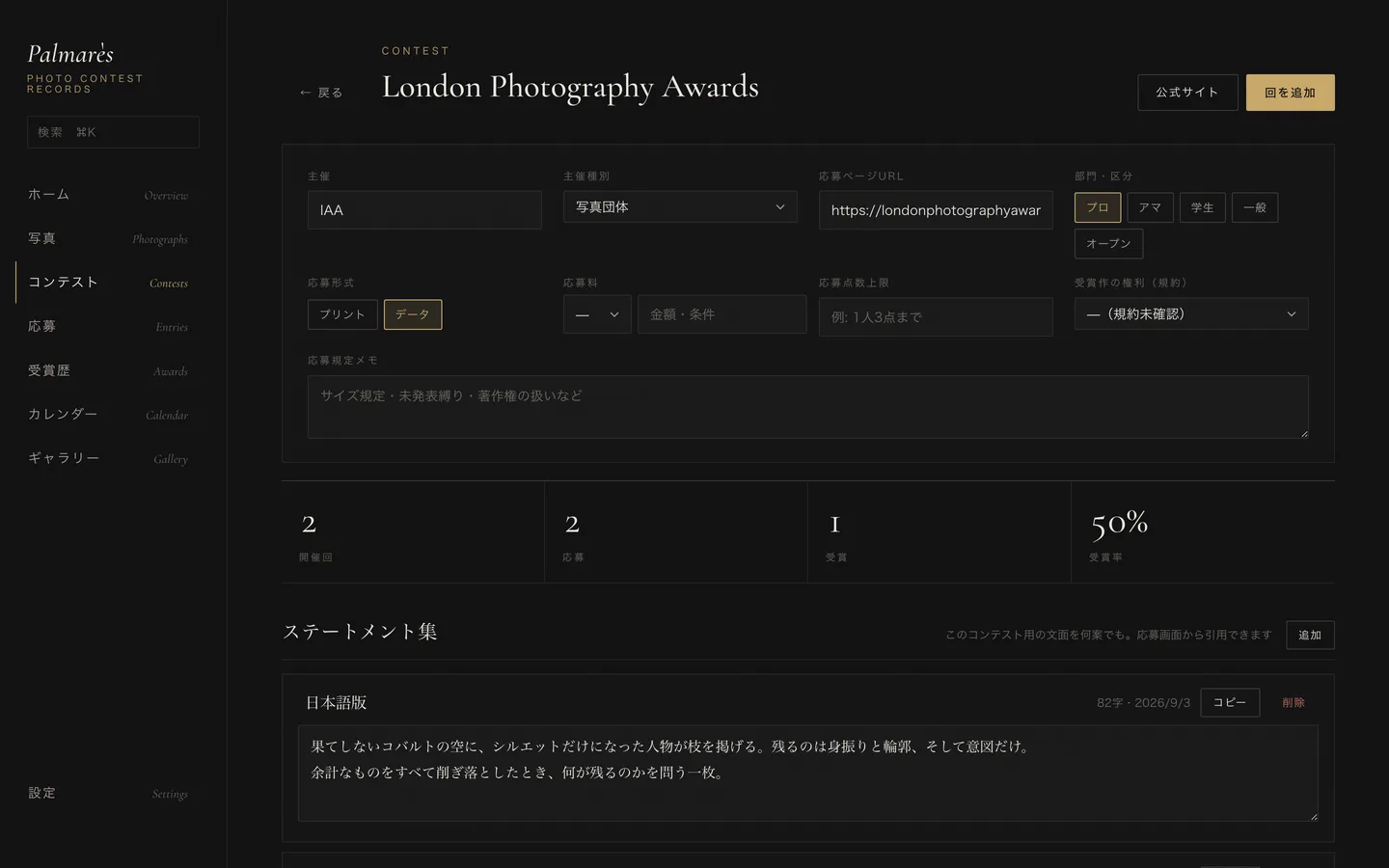Open the 公式サイト button
Image resolution: width=1389 pixels, height=868 pixels.
1187,93
